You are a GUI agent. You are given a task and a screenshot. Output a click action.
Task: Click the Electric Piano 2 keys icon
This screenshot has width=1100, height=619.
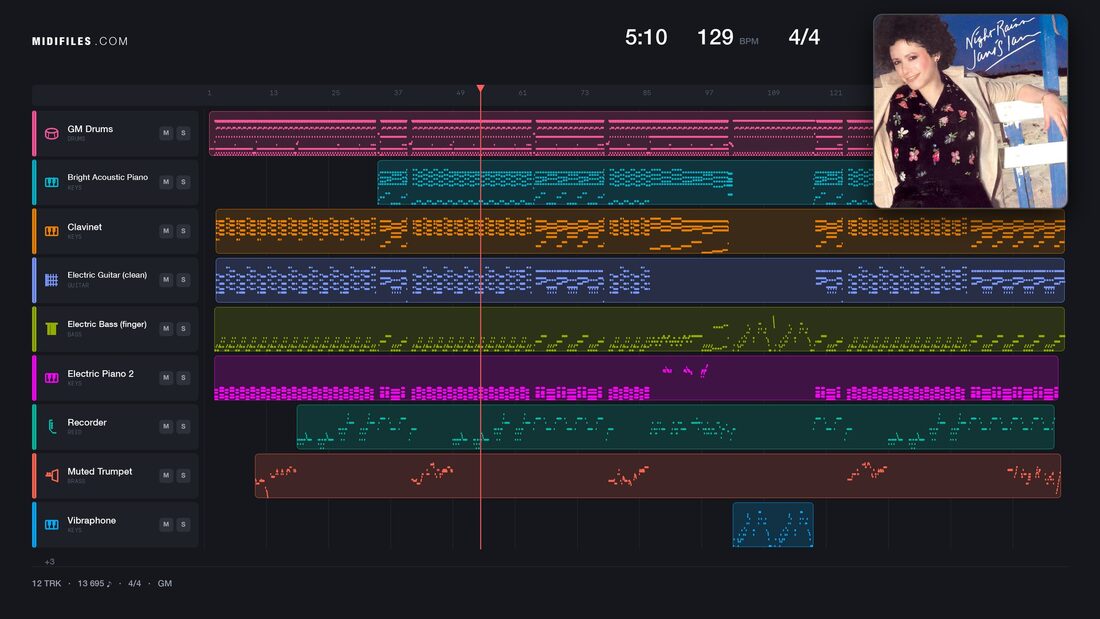coord(51,378)
